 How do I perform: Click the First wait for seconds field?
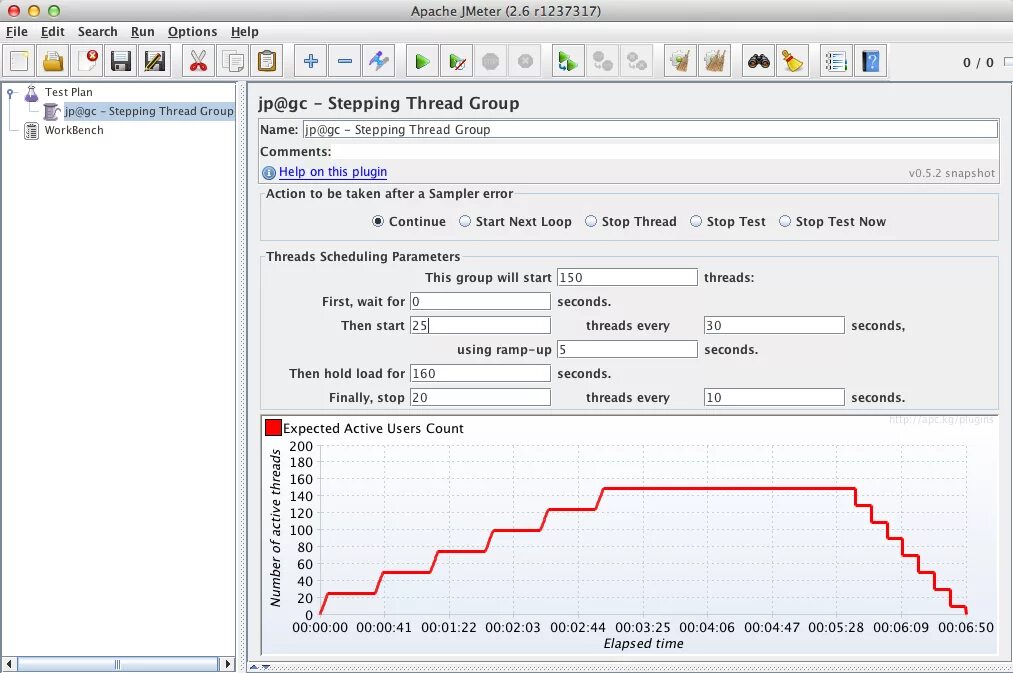tap(481, 301)
